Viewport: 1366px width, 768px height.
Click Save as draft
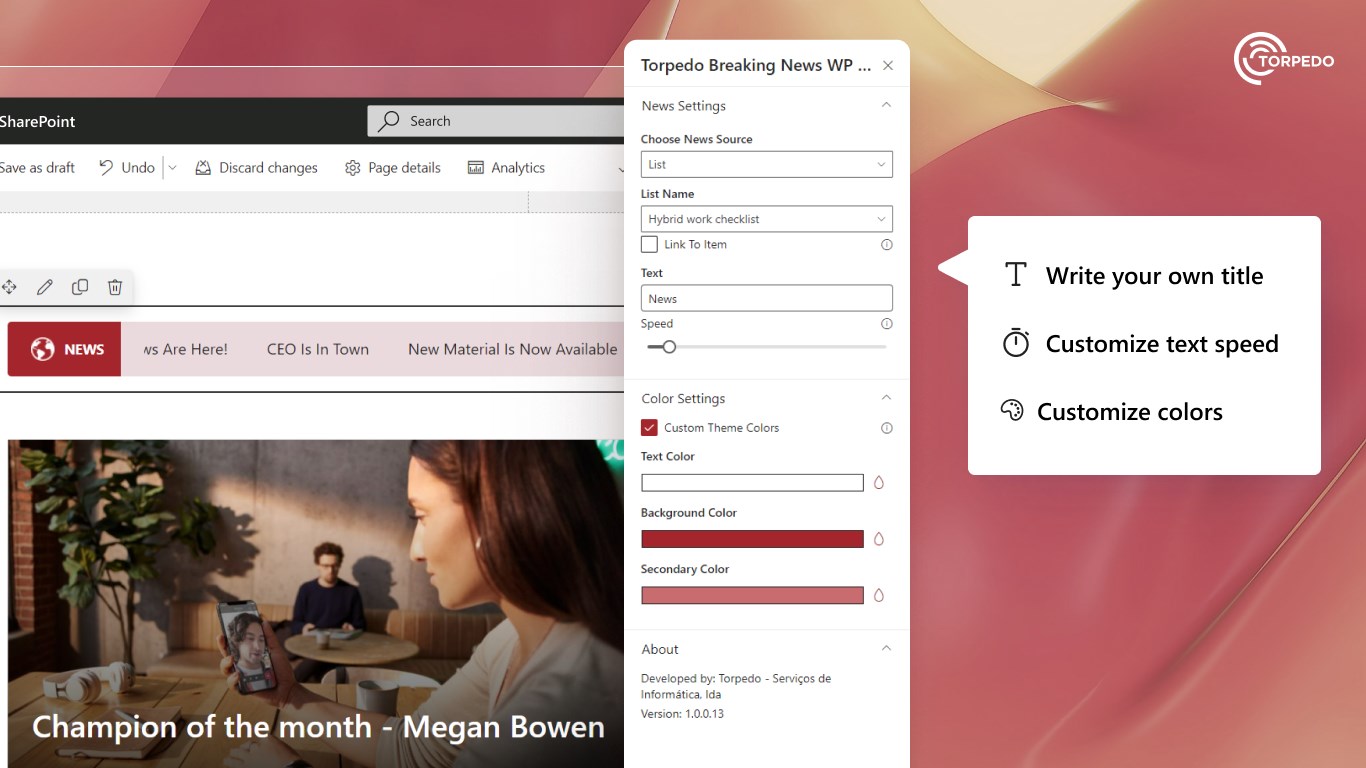click(x=37, y=168)
